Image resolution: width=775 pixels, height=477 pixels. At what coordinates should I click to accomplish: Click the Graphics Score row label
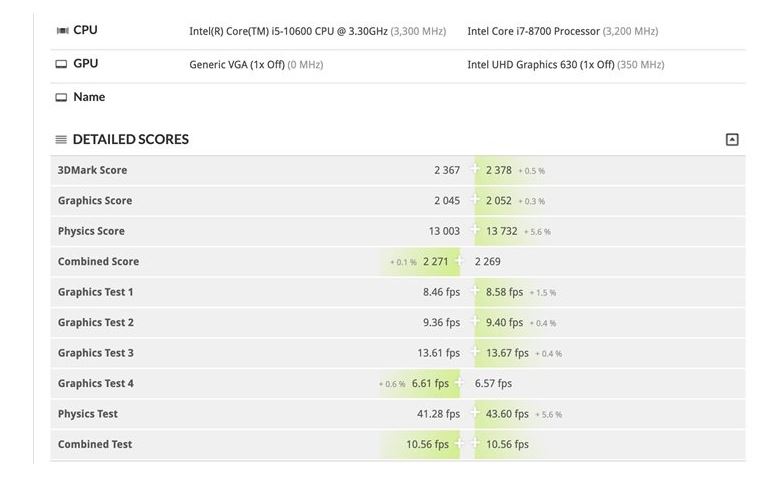coord(95,201)
